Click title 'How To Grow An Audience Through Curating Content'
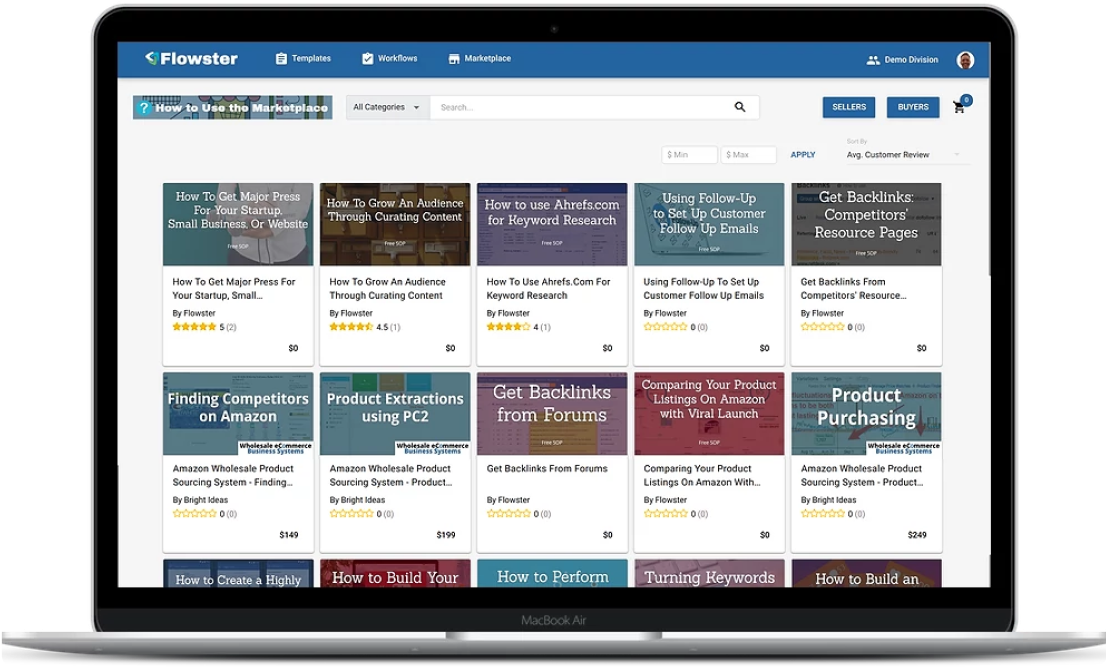 (x=387, y=288)
